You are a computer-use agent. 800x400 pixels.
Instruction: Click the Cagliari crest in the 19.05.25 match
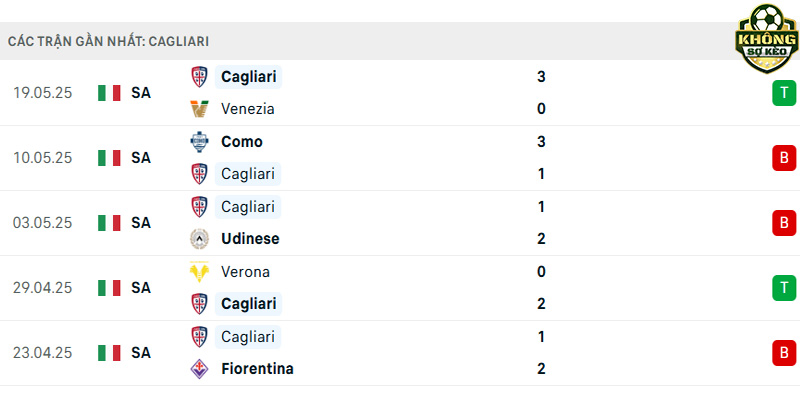pos(199,77)
